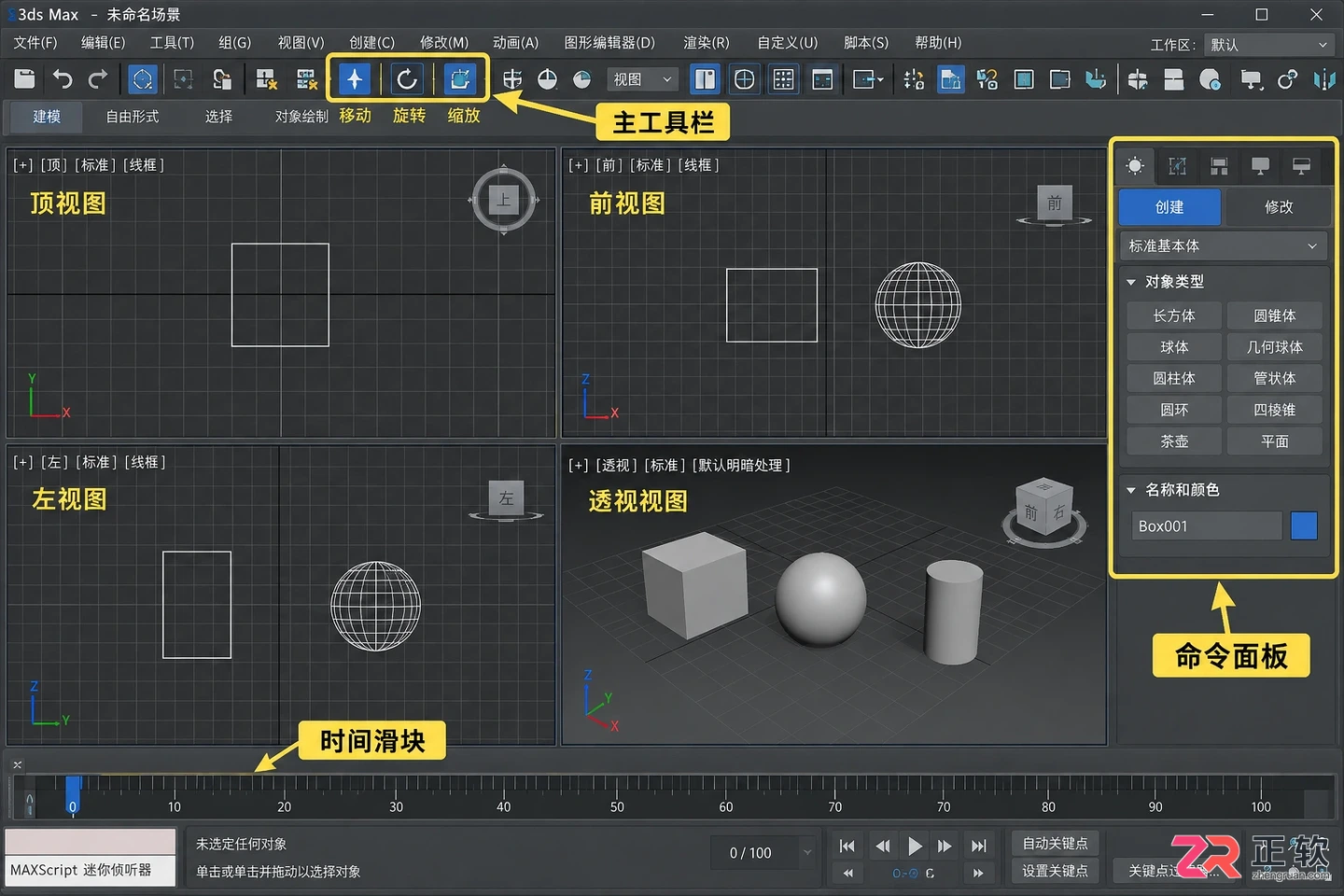Switch to the 对象绘制 ribbon tab
The width and height of the screenshot is (1344, 896).
tap(301, 117)
